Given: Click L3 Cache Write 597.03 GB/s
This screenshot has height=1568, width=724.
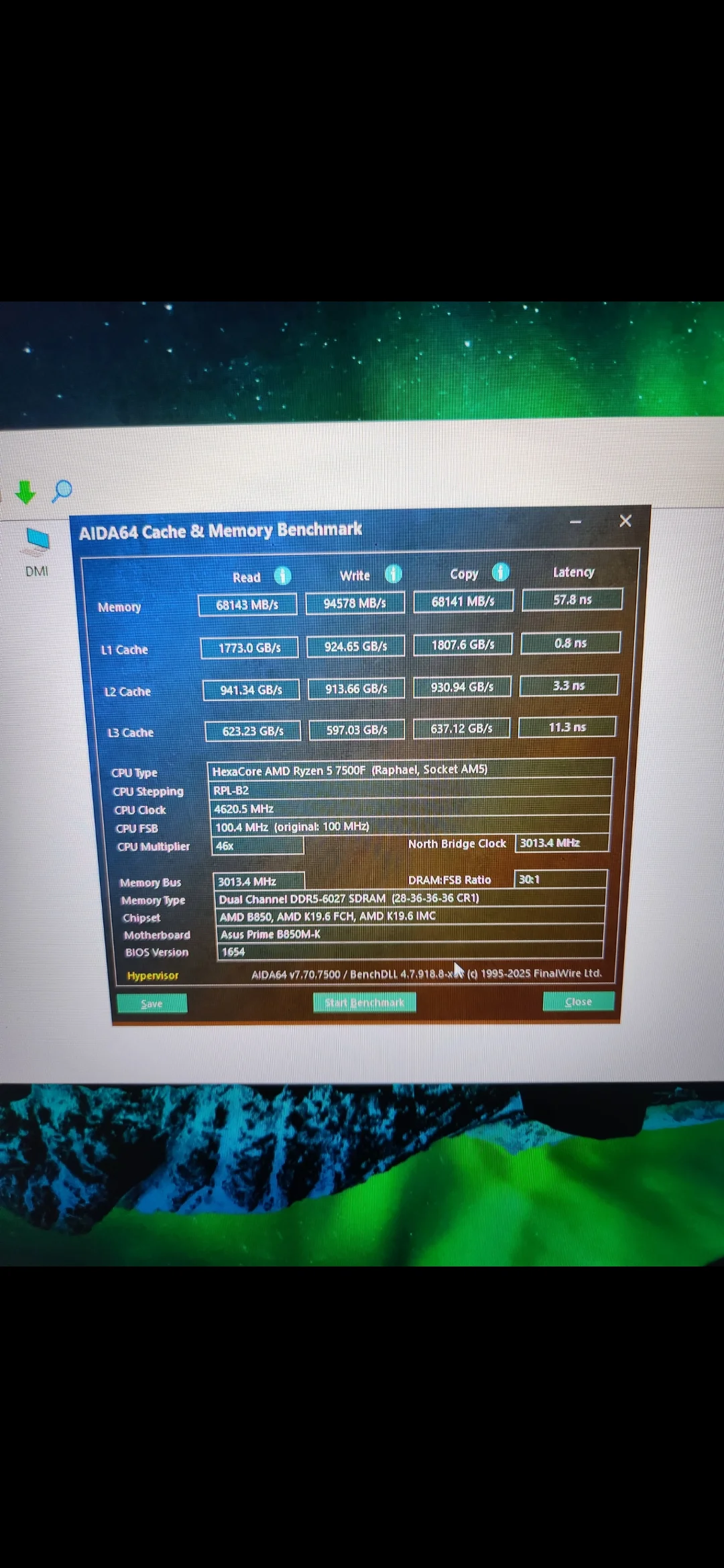Looking at the screenshot, I should (357, 729).
